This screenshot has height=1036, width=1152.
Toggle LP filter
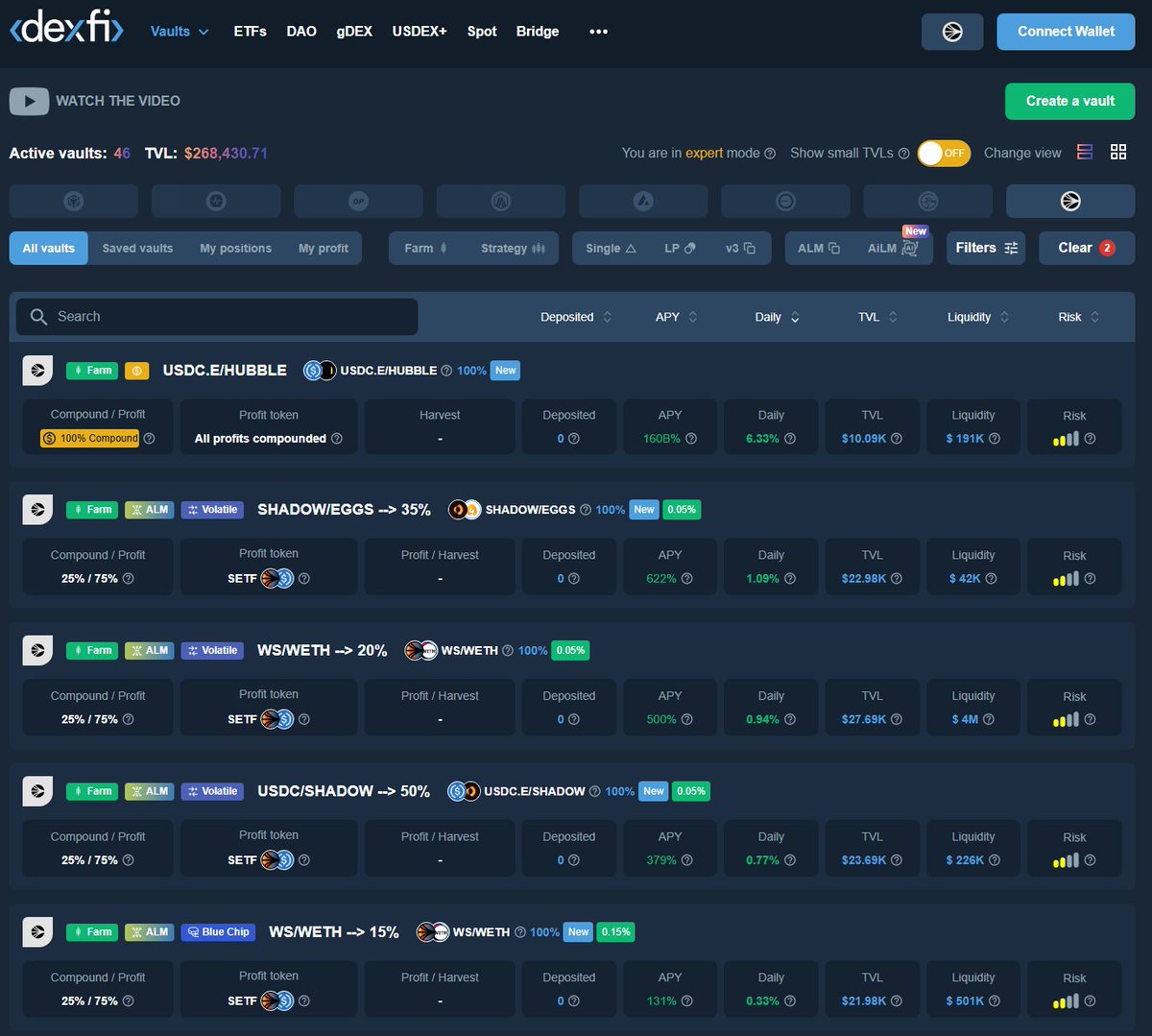[x=680, y=248]
